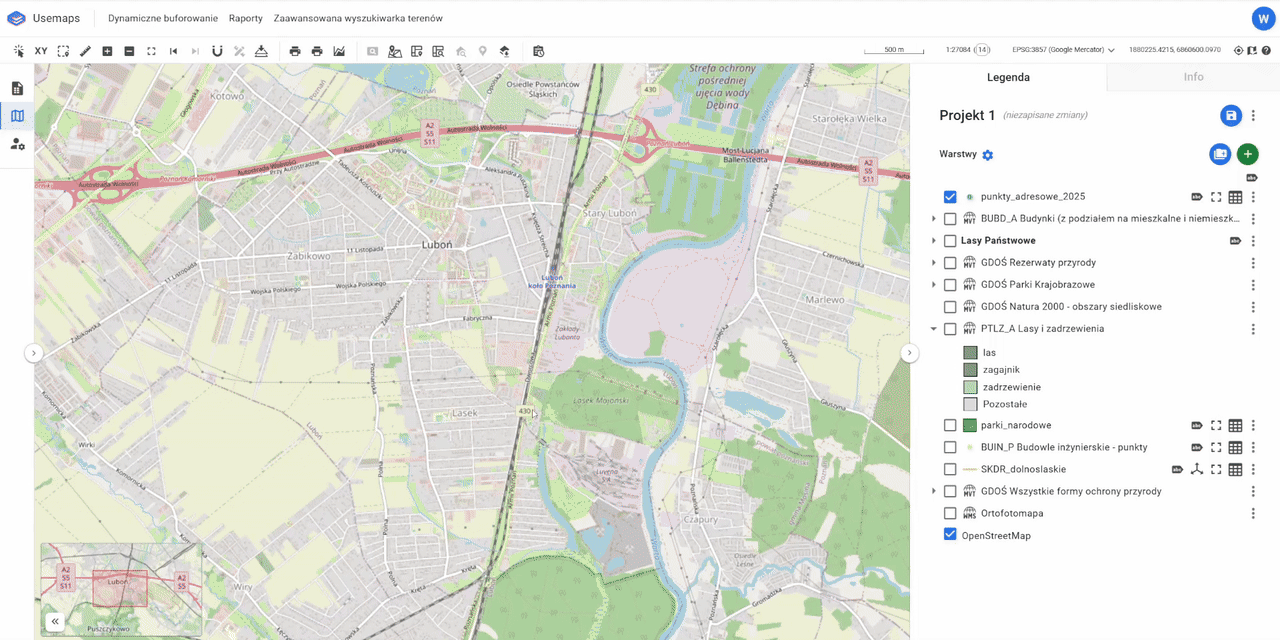Collapse the PTLZ_A Lasy i zadrzewienia layer
Viewport: 1280px width, 640px height.
(x=934, y=329)
